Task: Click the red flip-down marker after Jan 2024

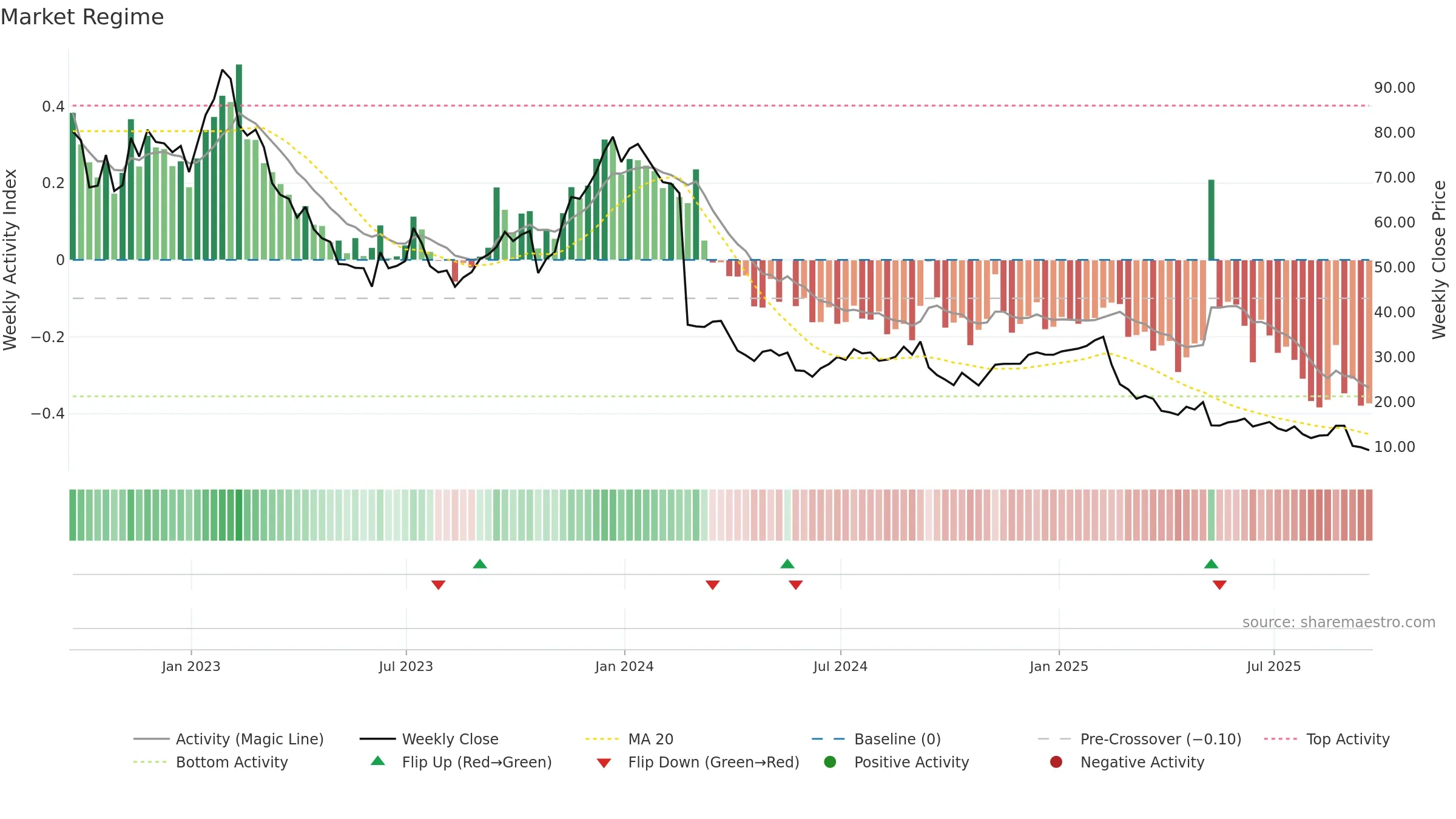Action: (x=713, y=585)
